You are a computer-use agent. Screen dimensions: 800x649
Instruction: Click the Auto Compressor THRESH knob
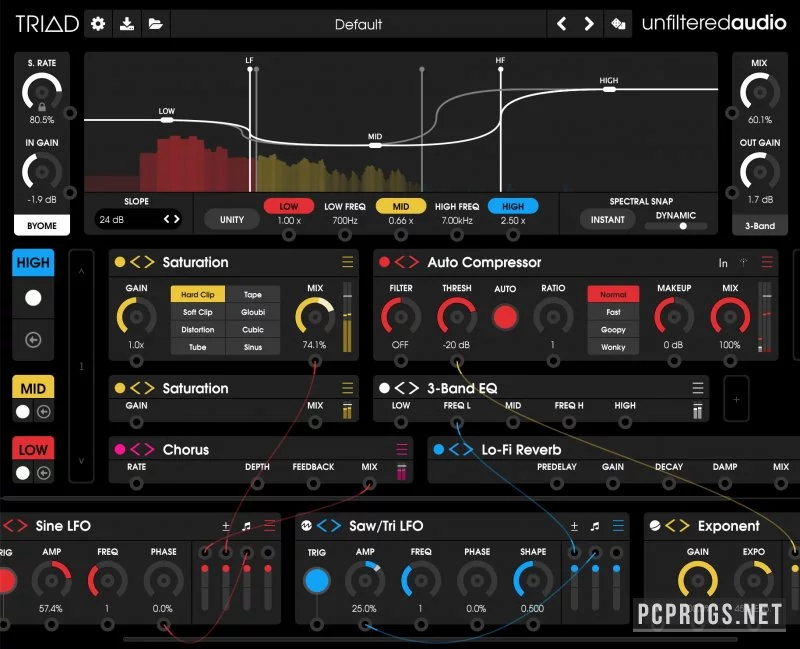click(457, 317)
